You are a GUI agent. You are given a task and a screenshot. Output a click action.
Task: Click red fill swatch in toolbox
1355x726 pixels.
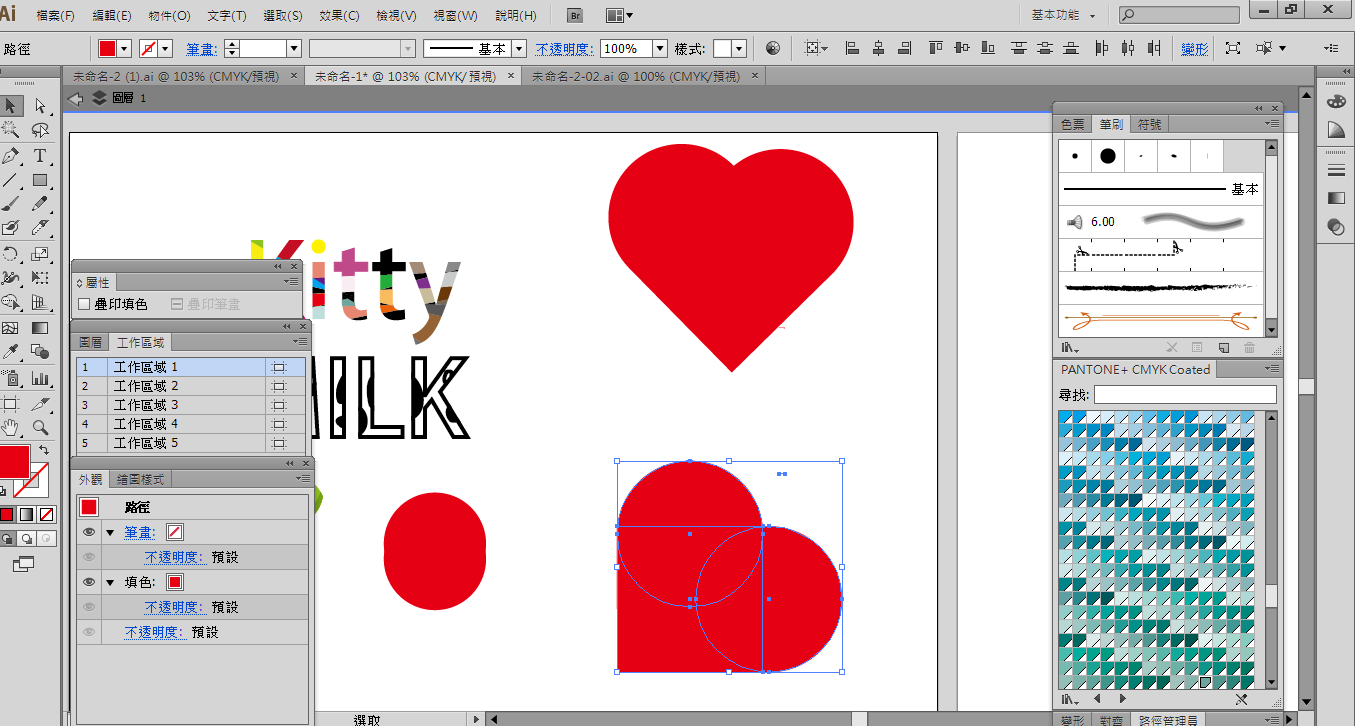click(x=12, y=463)
